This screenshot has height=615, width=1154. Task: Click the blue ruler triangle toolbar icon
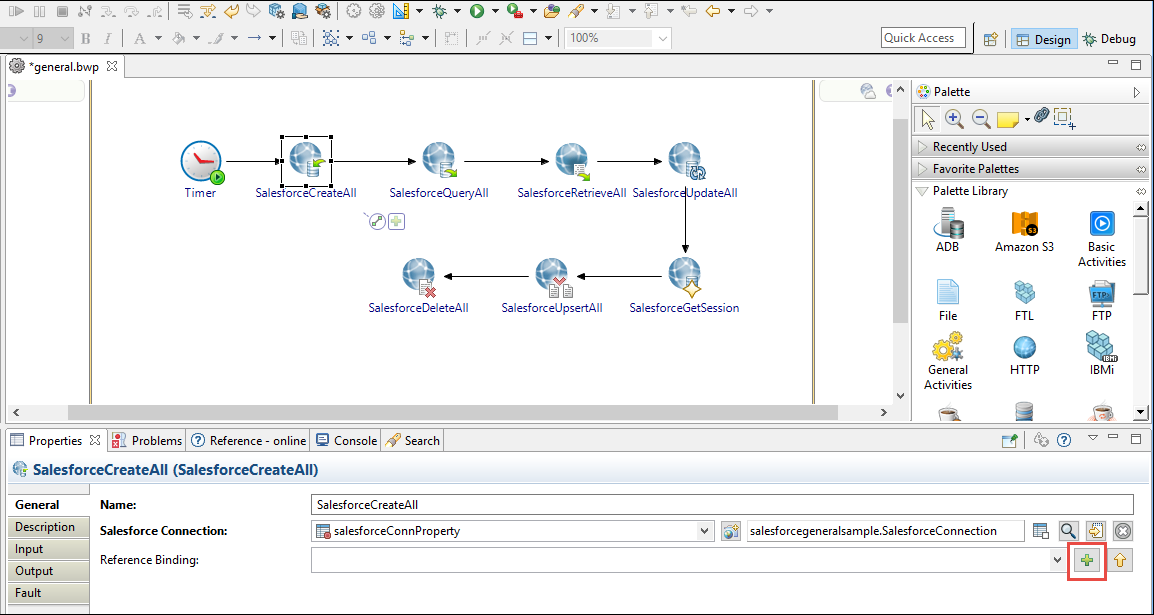click(400, 11)
